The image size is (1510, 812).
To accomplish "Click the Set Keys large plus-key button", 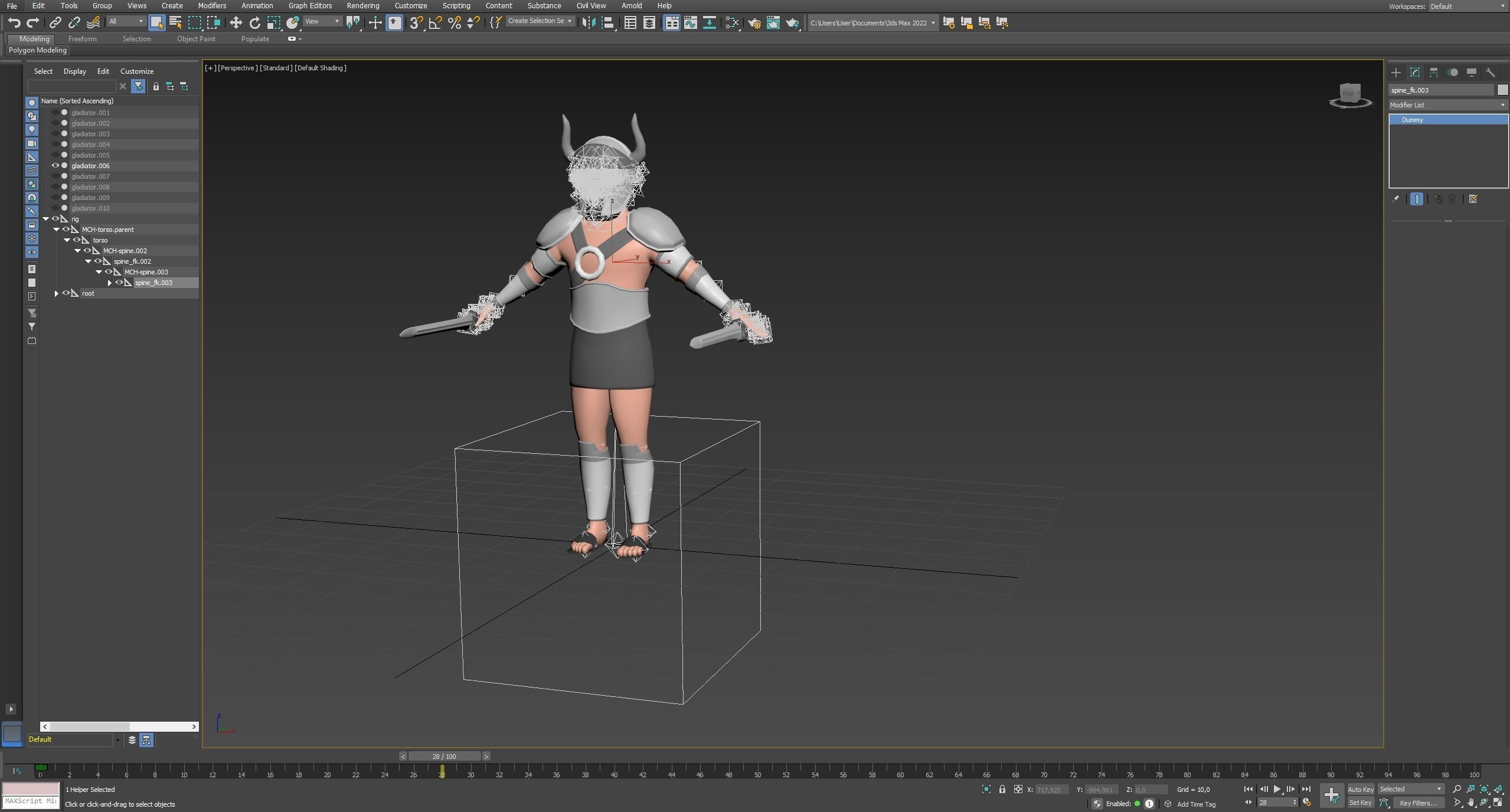I will (1332, 795).
